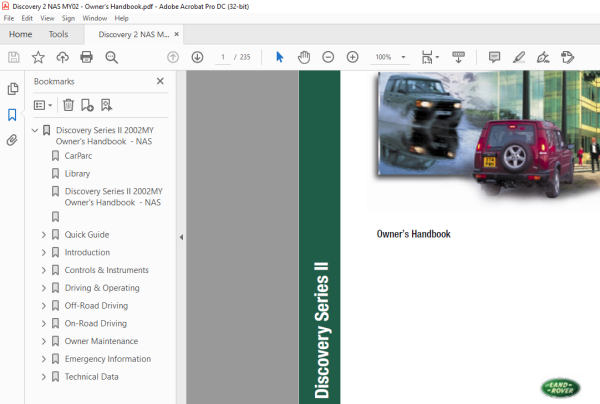Zoom out with the minus button

328,57
